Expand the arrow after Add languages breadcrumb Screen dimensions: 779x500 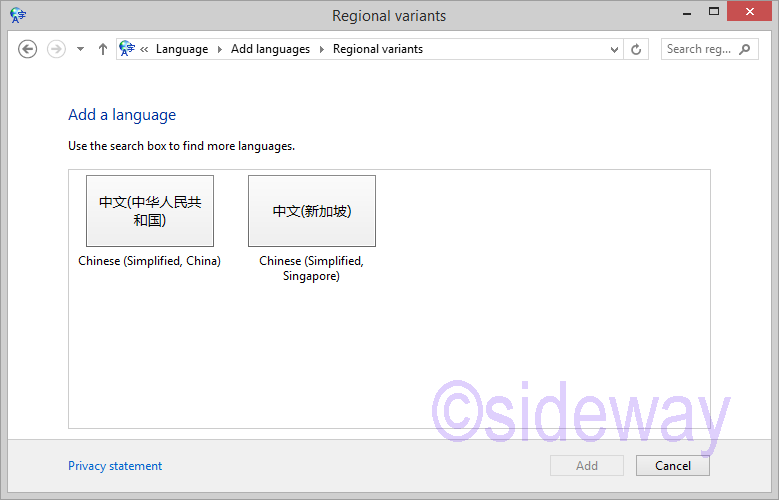tap(322, 49)
